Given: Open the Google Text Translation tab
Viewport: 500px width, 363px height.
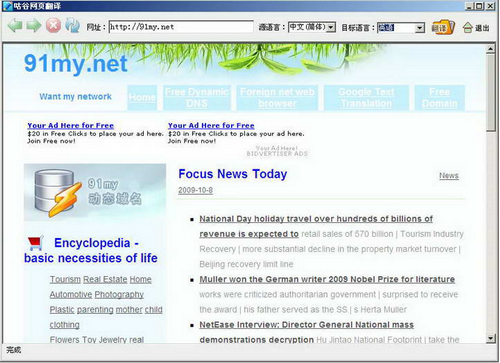Looking at the screenshot, I should [366, 98].
